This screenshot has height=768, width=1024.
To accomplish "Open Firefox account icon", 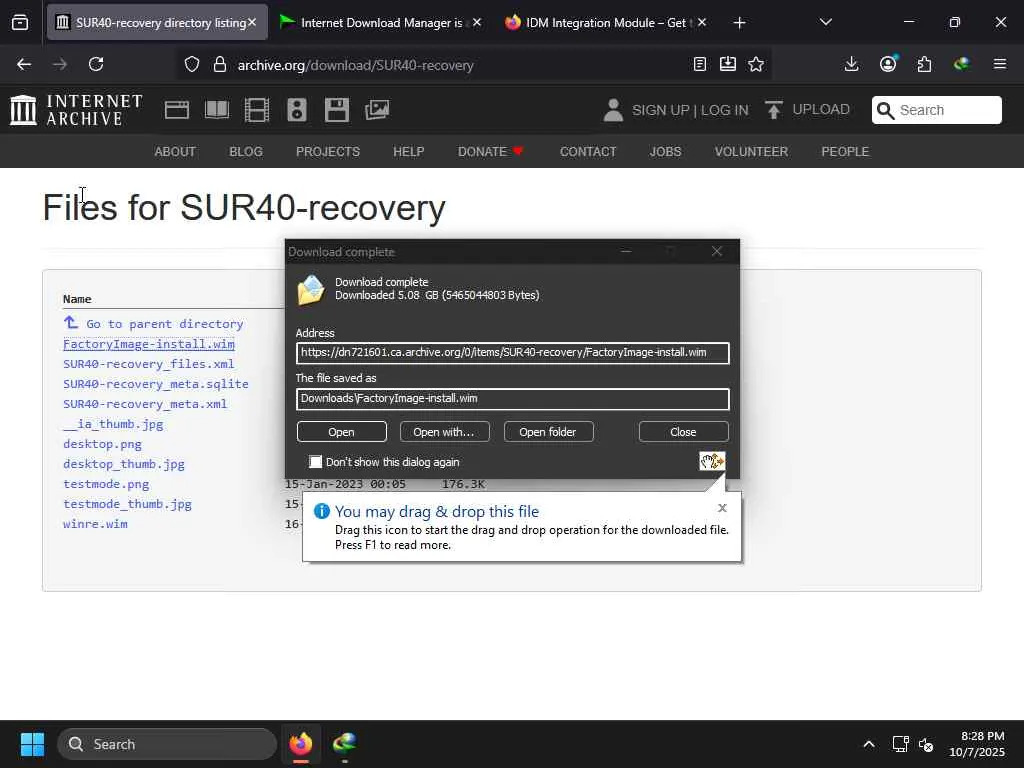I will [888, 64].
